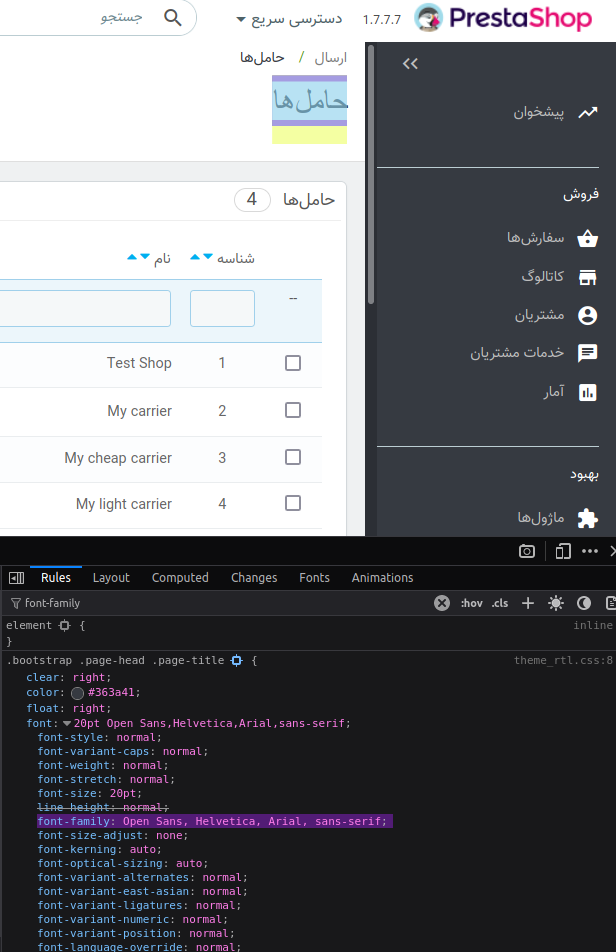616x952 pixels.
Task: Open the Customers menu item
Action: pyautogui.click(x=540, y=315)
